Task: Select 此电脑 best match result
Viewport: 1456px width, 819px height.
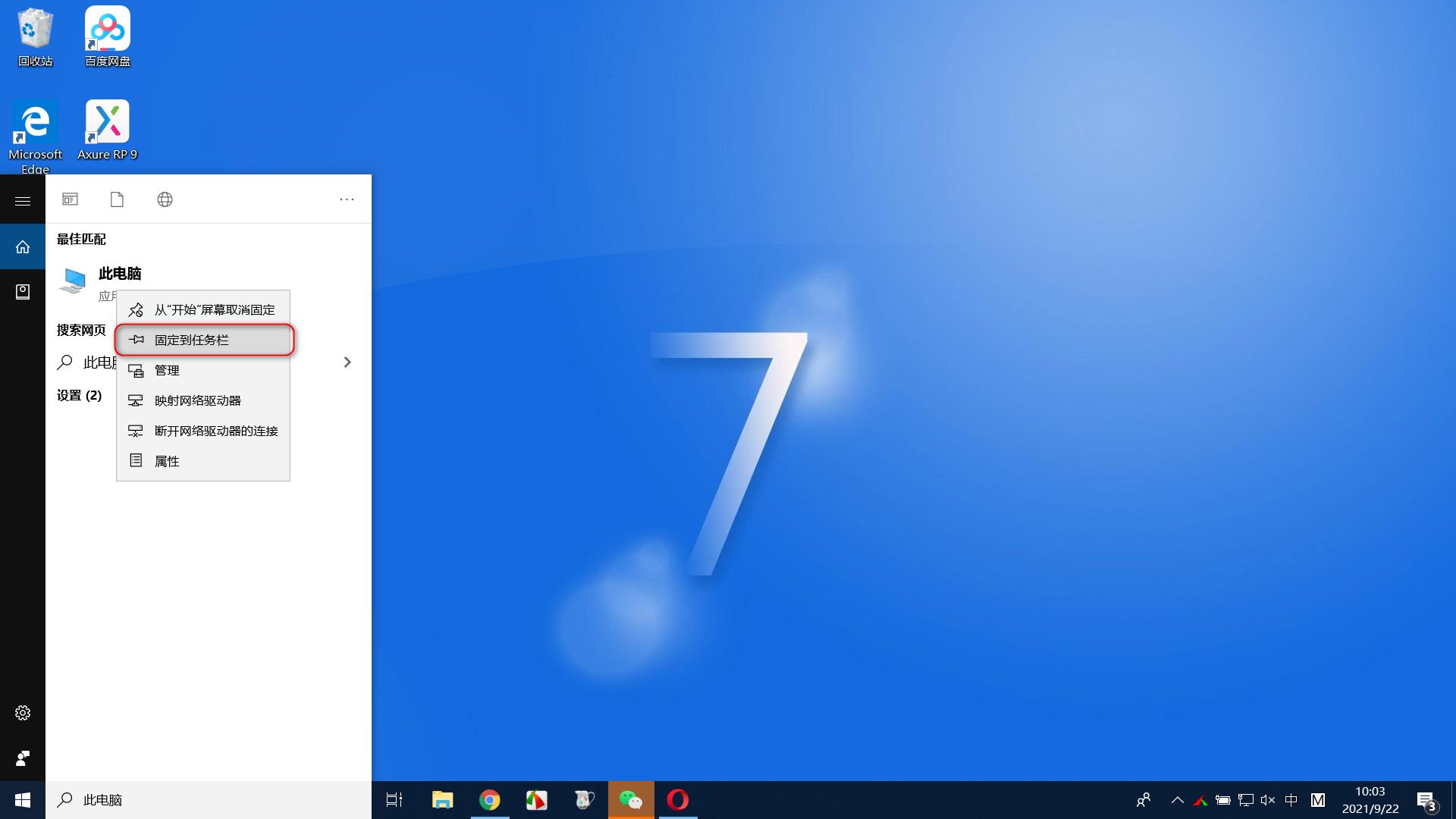Action: pos(209,283)
